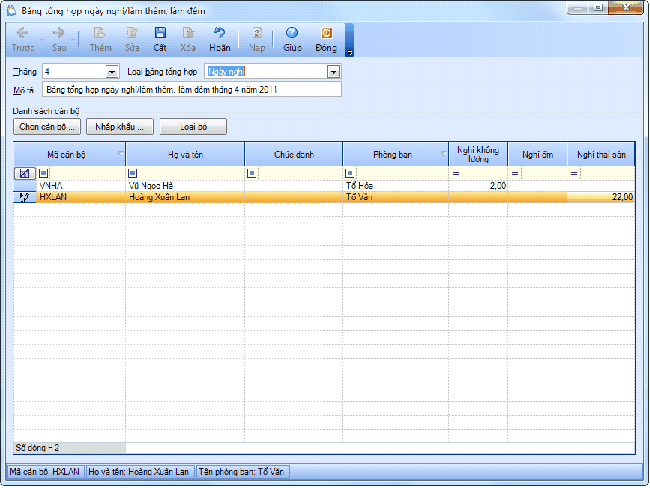The height and width of the screenshot is (488, 650).
Task: Select the Vũ Ngọc Hà name cell
Action: point(185,186)
